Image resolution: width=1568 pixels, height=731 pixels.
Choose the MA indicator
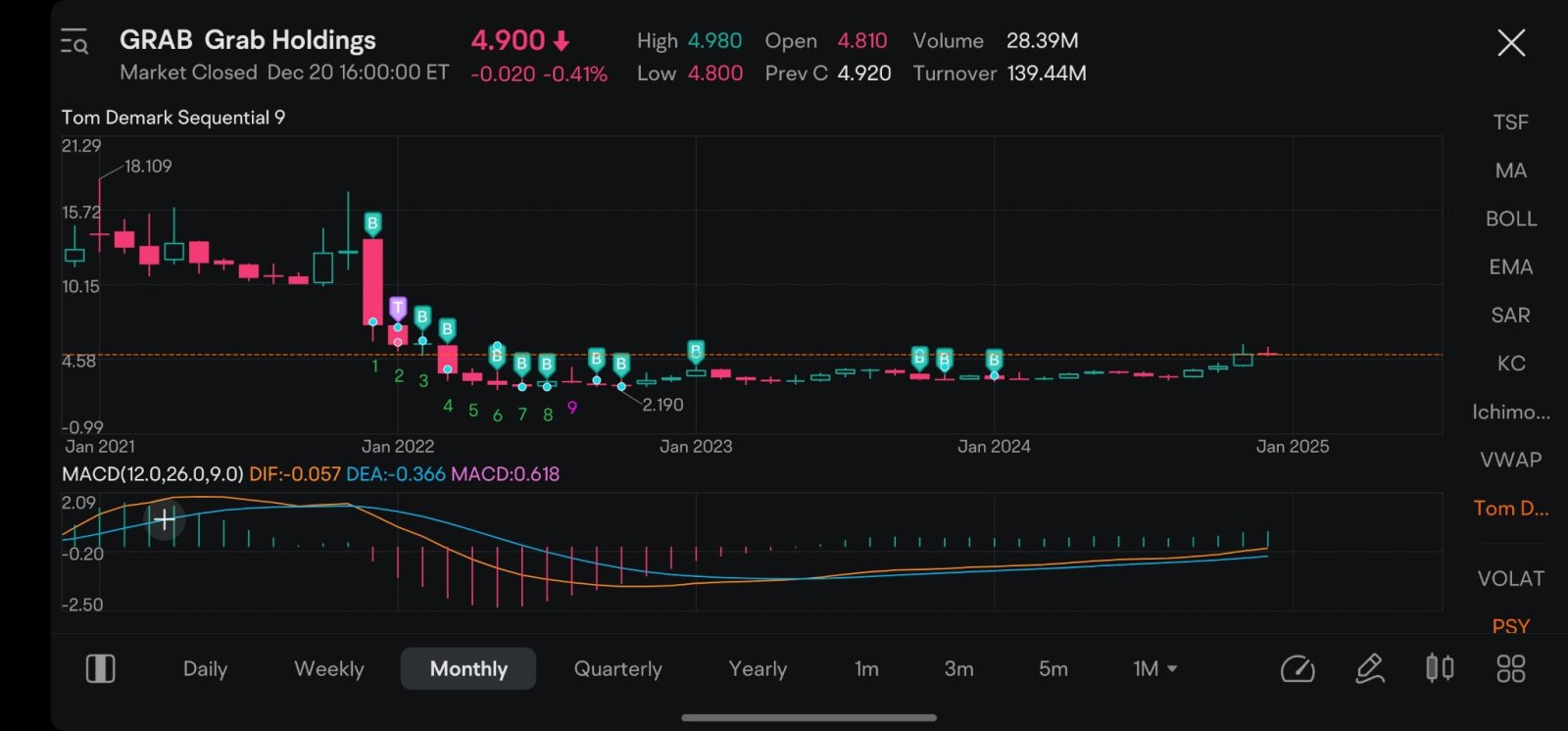1510,171
